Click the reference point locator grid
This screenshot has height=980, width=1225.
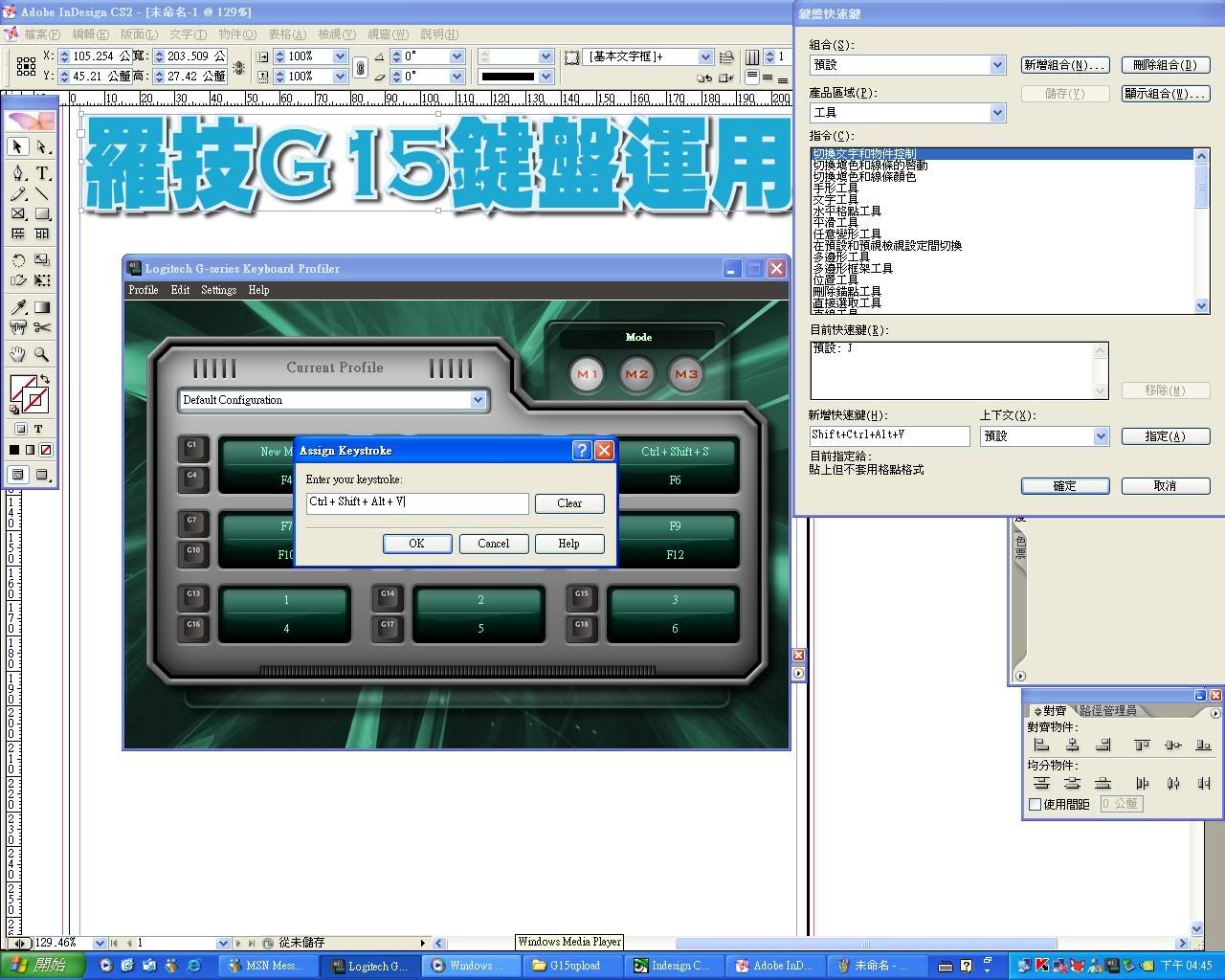27,67
